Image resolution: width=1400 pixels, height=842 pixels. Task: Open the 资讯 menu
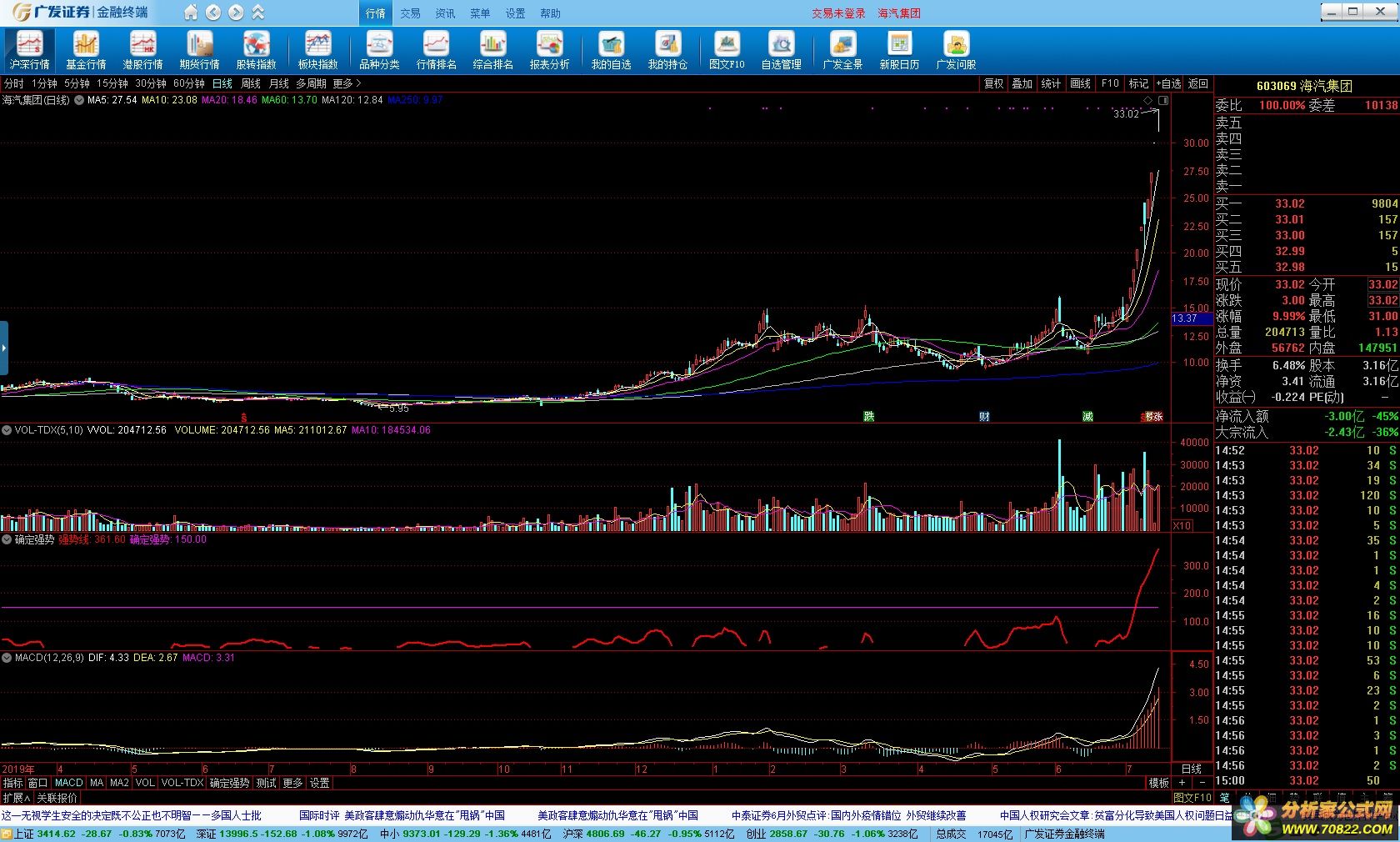(x=445, y=13)
